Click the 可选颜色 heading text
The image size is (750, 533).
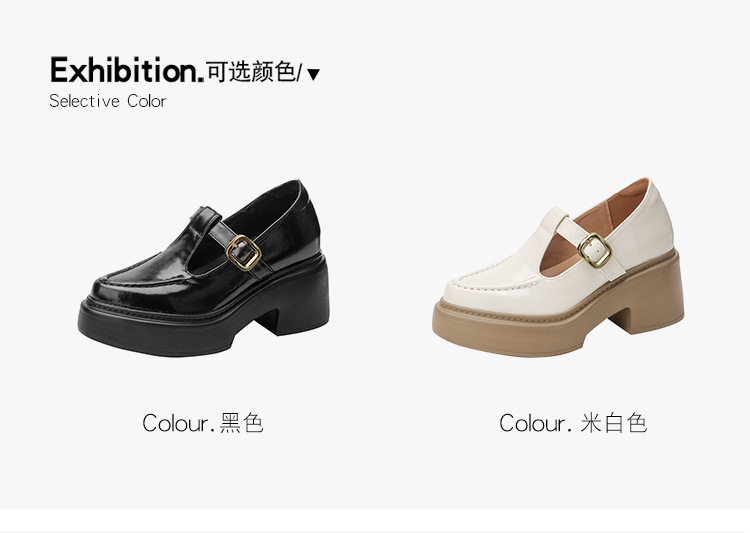pos(251,72)
